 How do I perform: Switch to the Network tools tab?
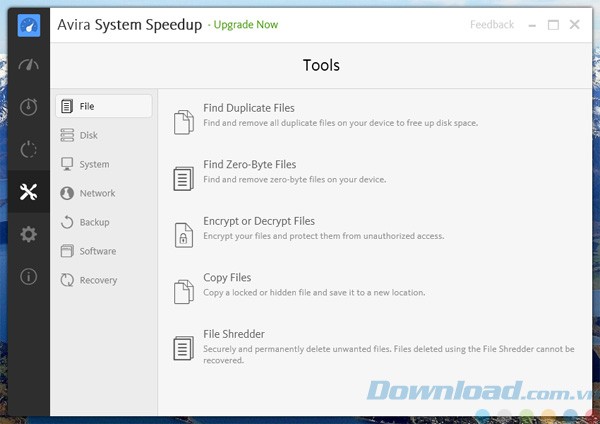(97, 193)
